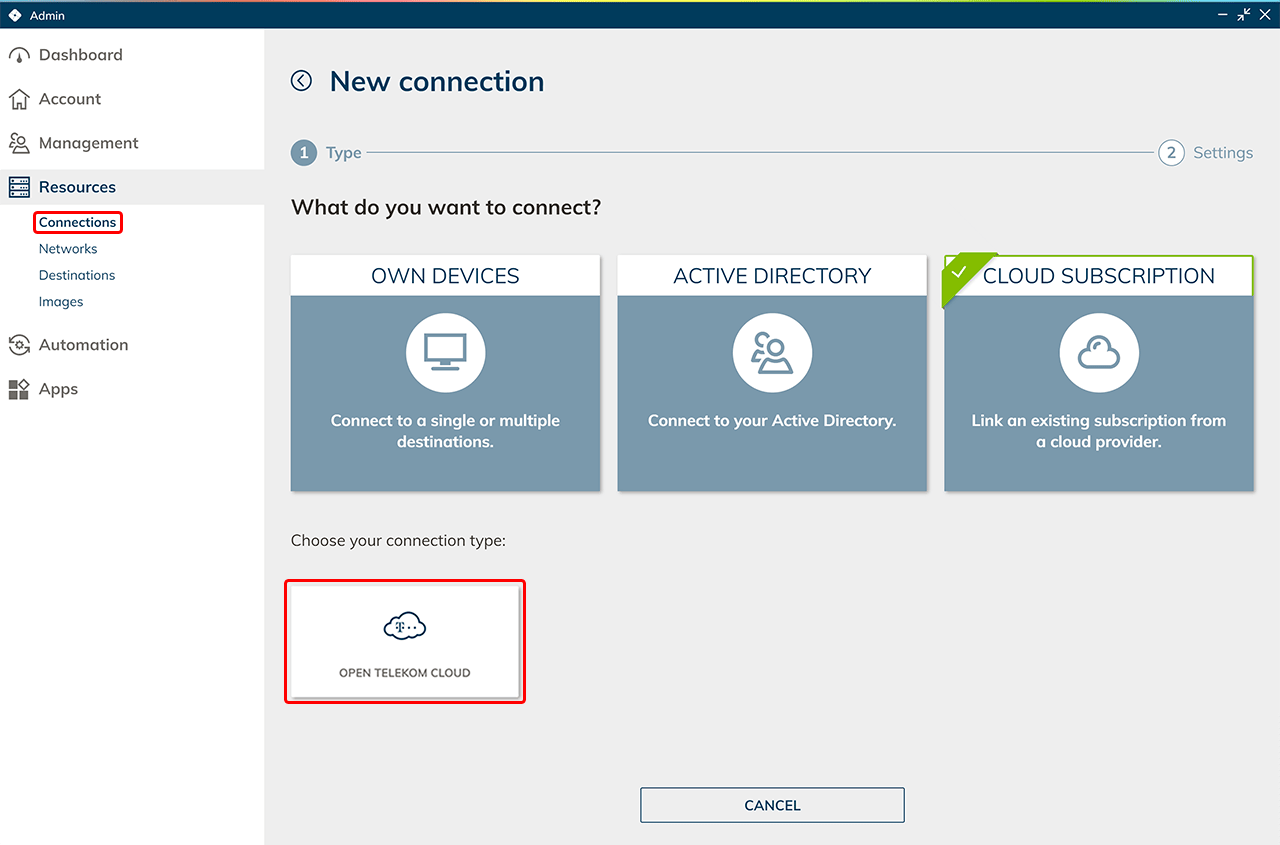This screenshot has width=1280, height=845.
Task: Toggle the green checkmark on Cloud Subscription
Action: pos(960,272)
